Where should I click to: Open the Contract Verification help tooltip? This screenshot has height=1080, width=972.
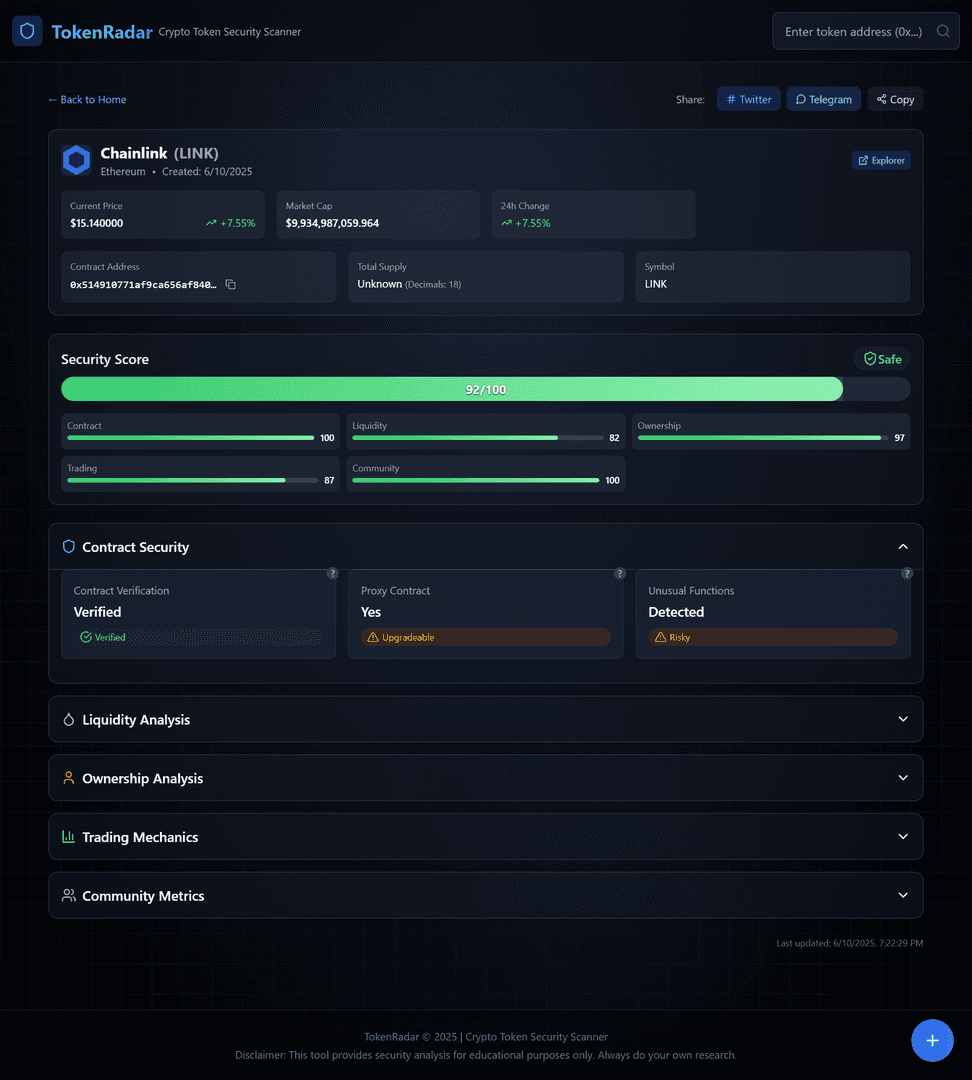(333, 573)
